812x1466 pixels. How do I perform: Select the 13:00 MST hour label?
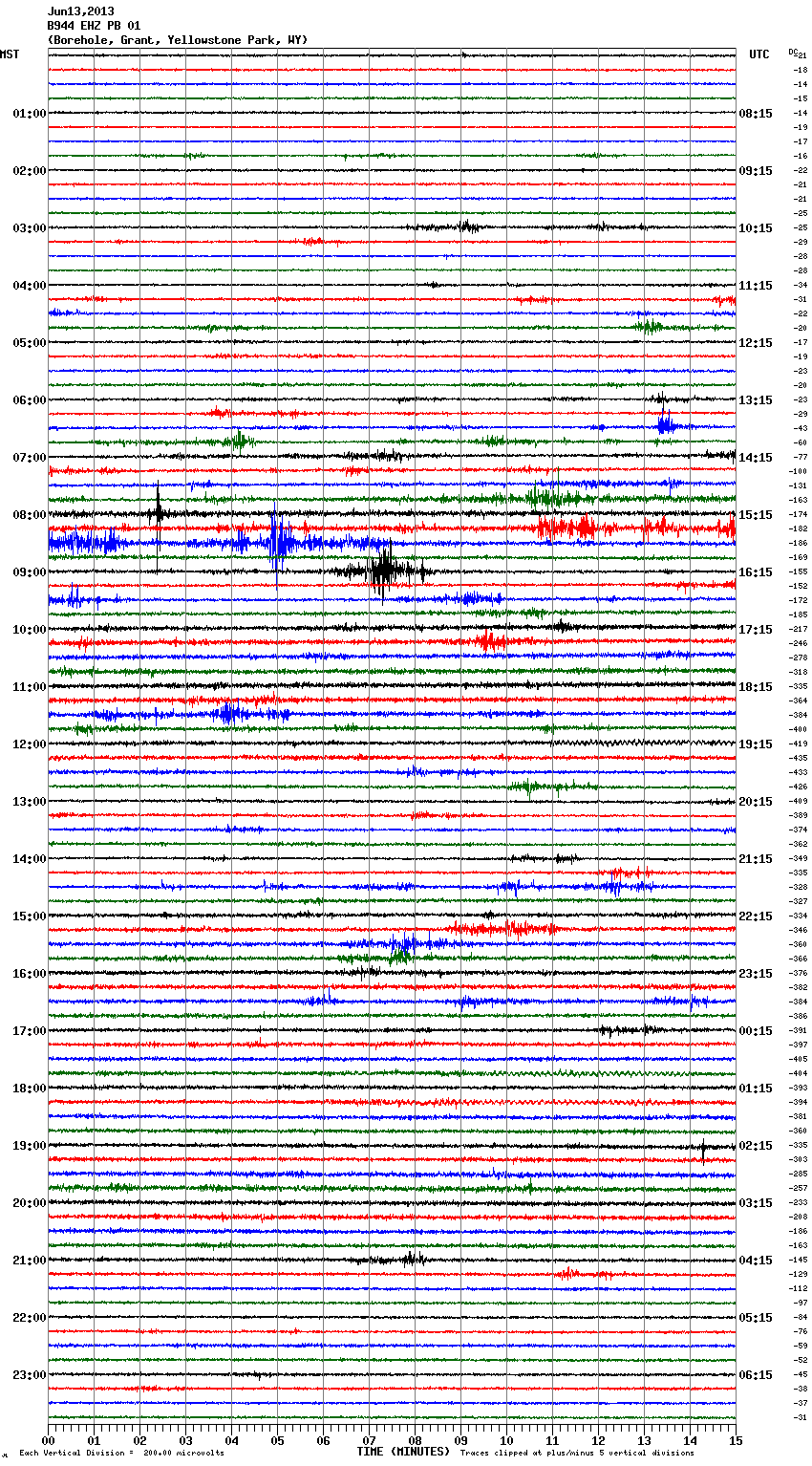pyautogui.click(x=29, y=802)
